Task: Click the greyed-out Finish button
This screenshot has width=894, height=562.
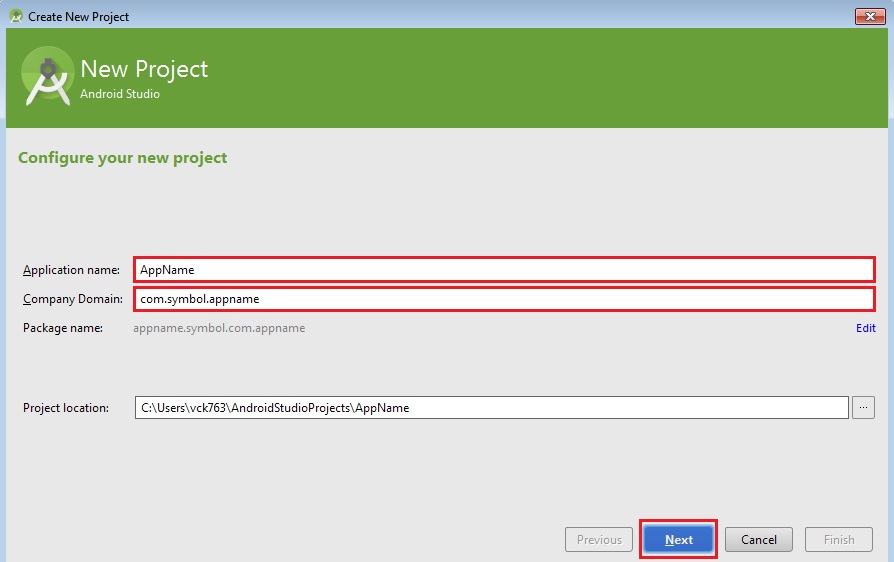Action: [x=838, y=540]
